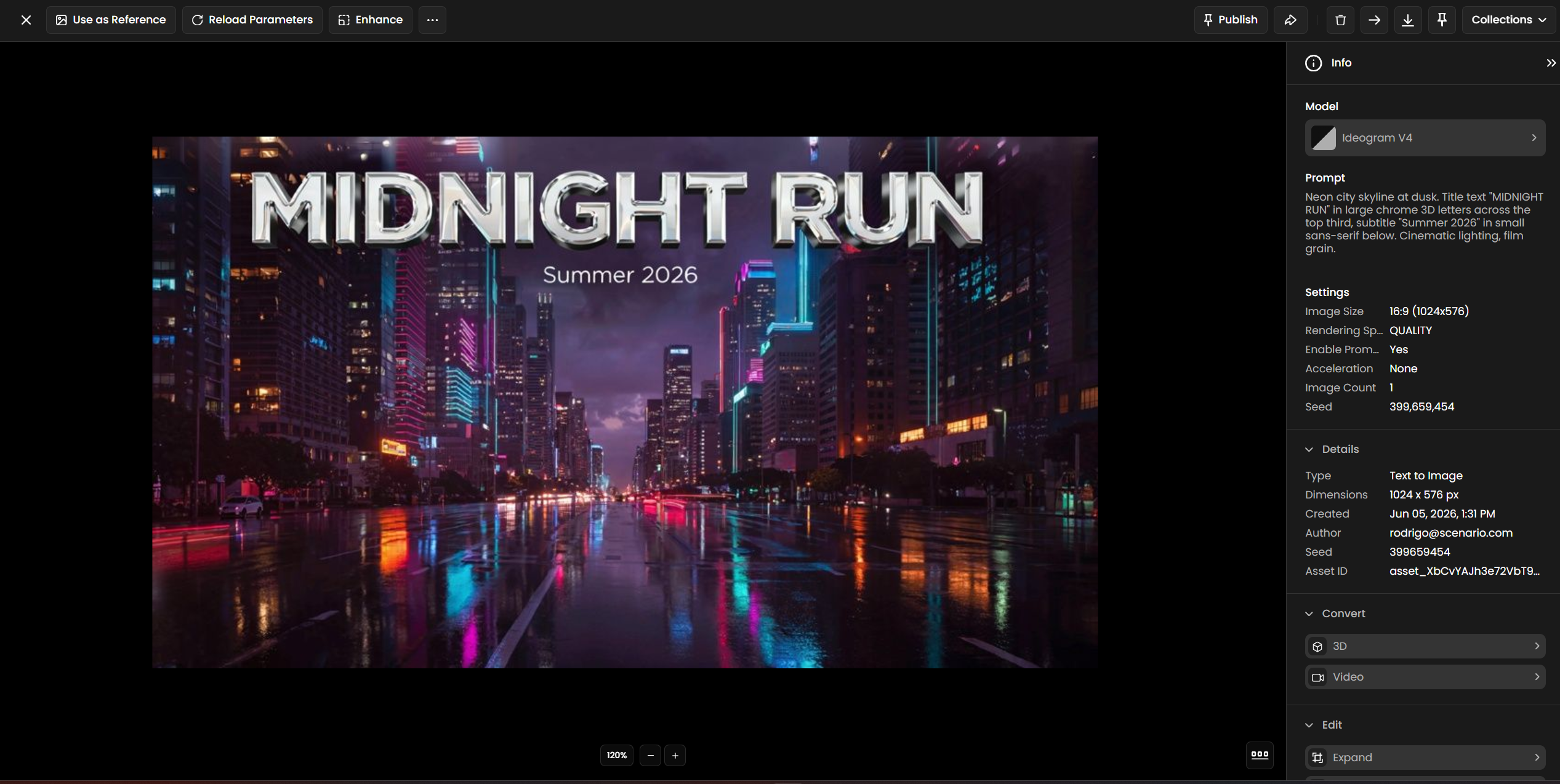Click the pin icon beside Collections
Screen dimensions: 1560x784
pos(1442,20)
